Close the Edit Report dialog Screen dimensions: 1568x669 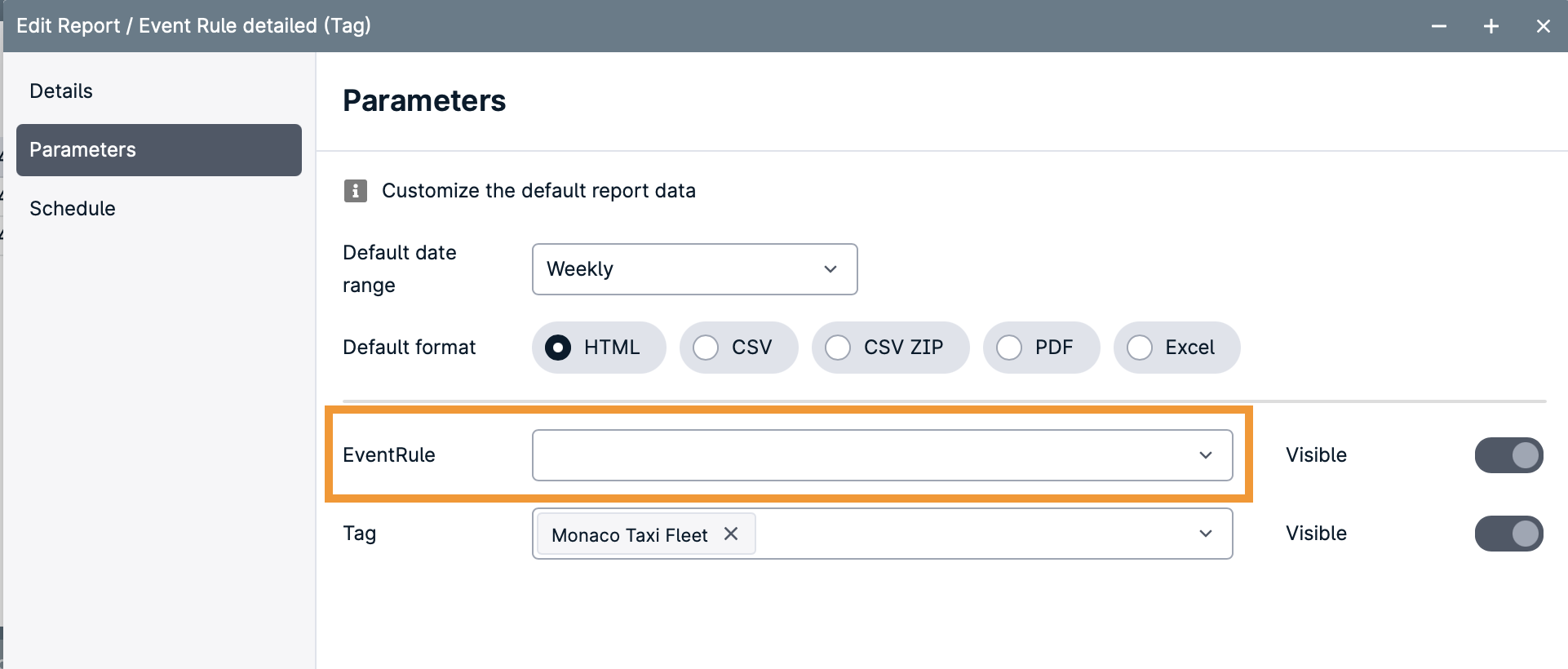(x=1543, y=26)
